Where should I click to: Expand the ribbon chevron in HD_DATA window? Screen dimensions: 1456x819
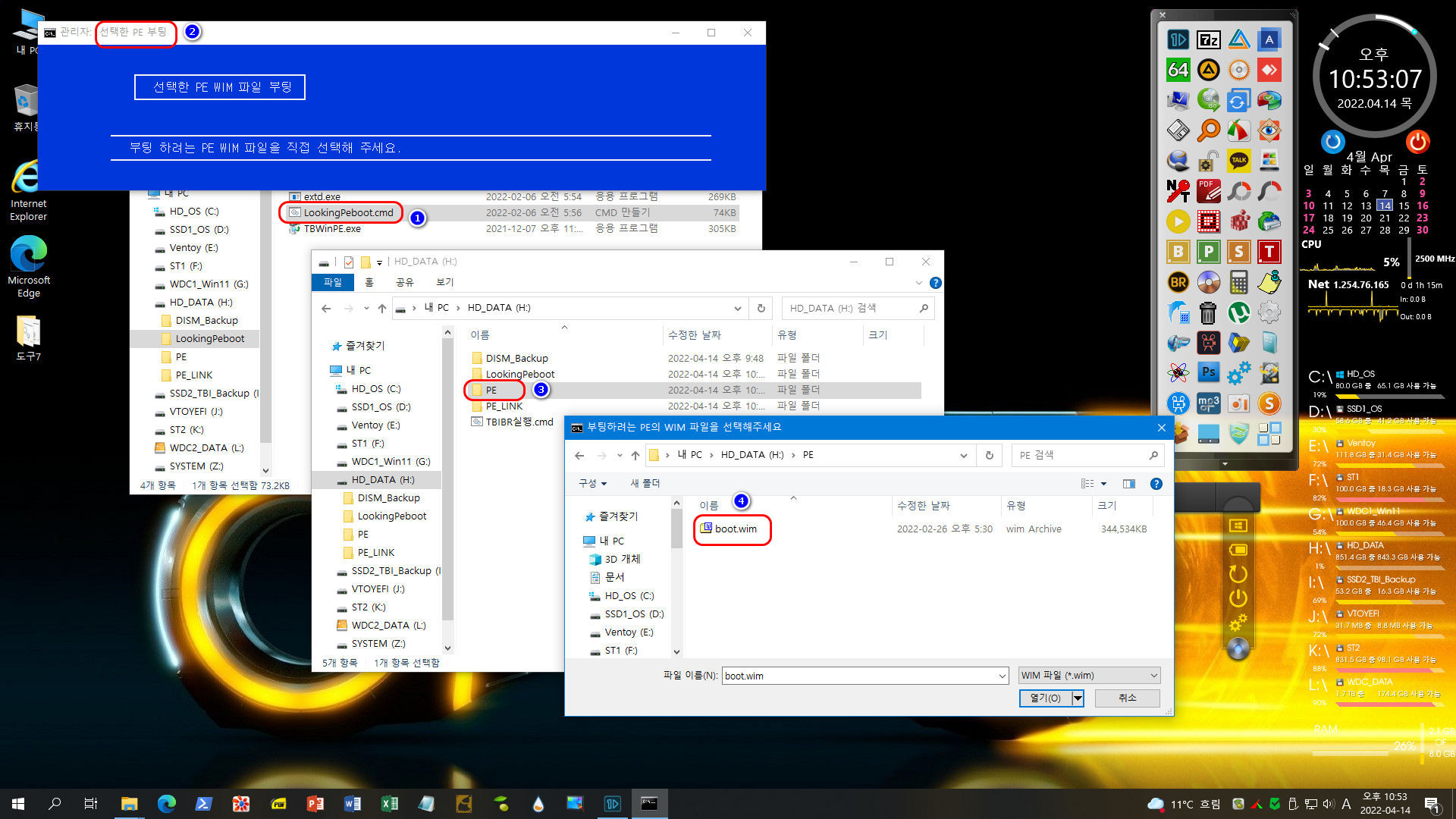coord(919,283)
